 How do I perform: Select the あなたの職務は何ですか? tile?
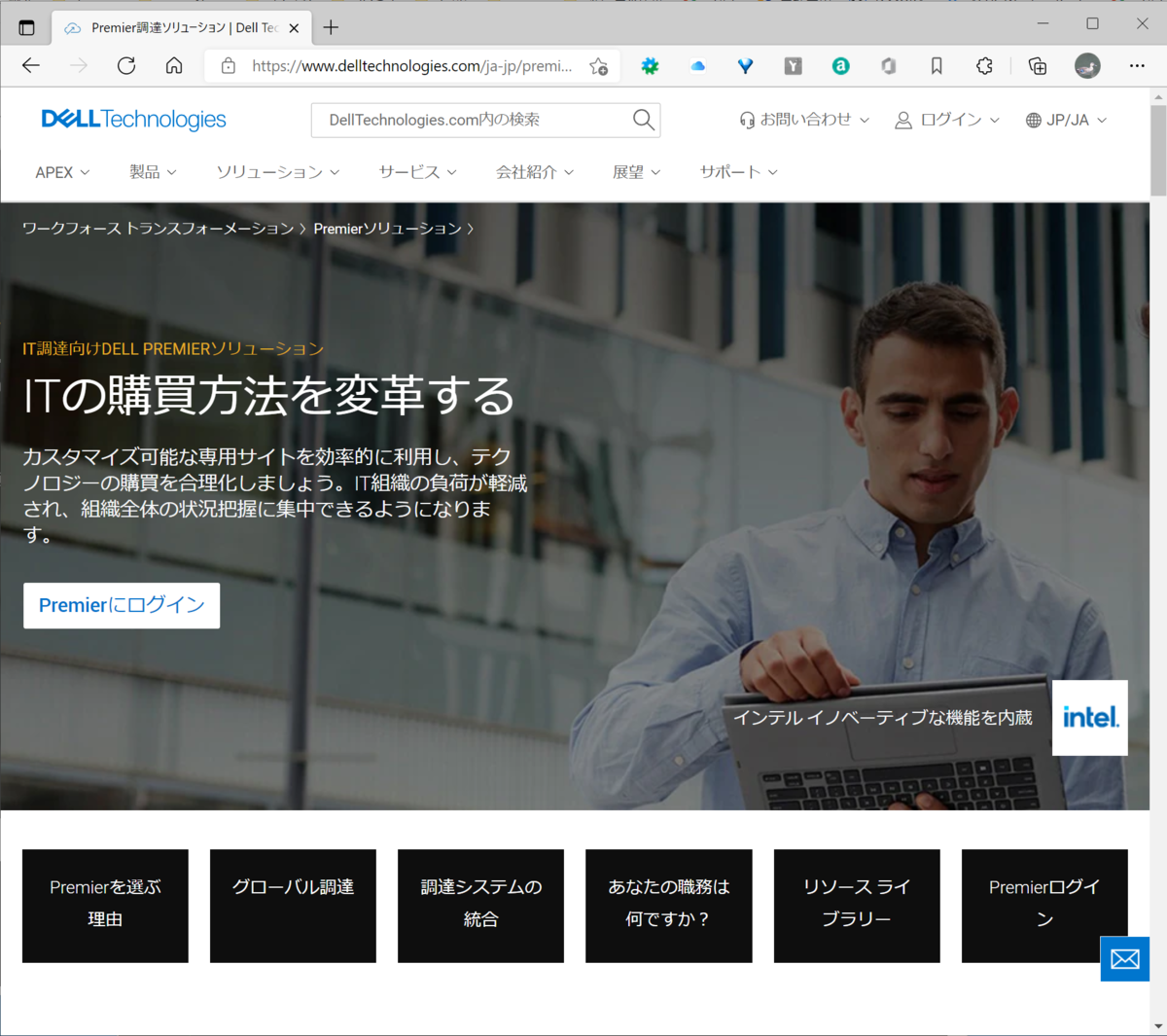[x=669, y=906]
